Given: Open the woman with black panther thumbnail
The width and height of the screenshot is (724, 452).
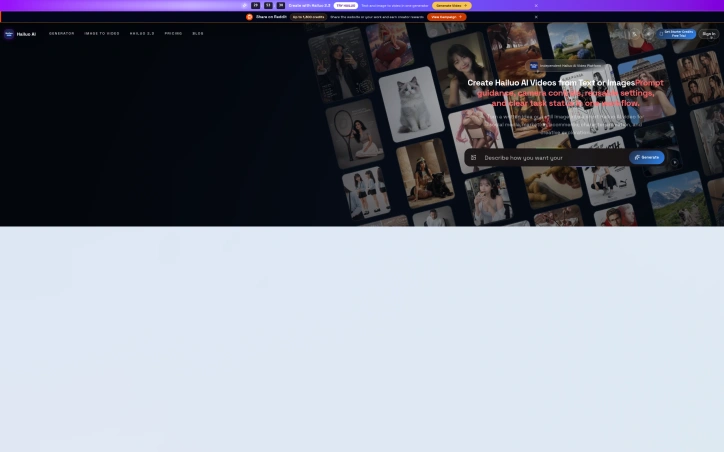Looking at the screenshot, I should (425, 173).
